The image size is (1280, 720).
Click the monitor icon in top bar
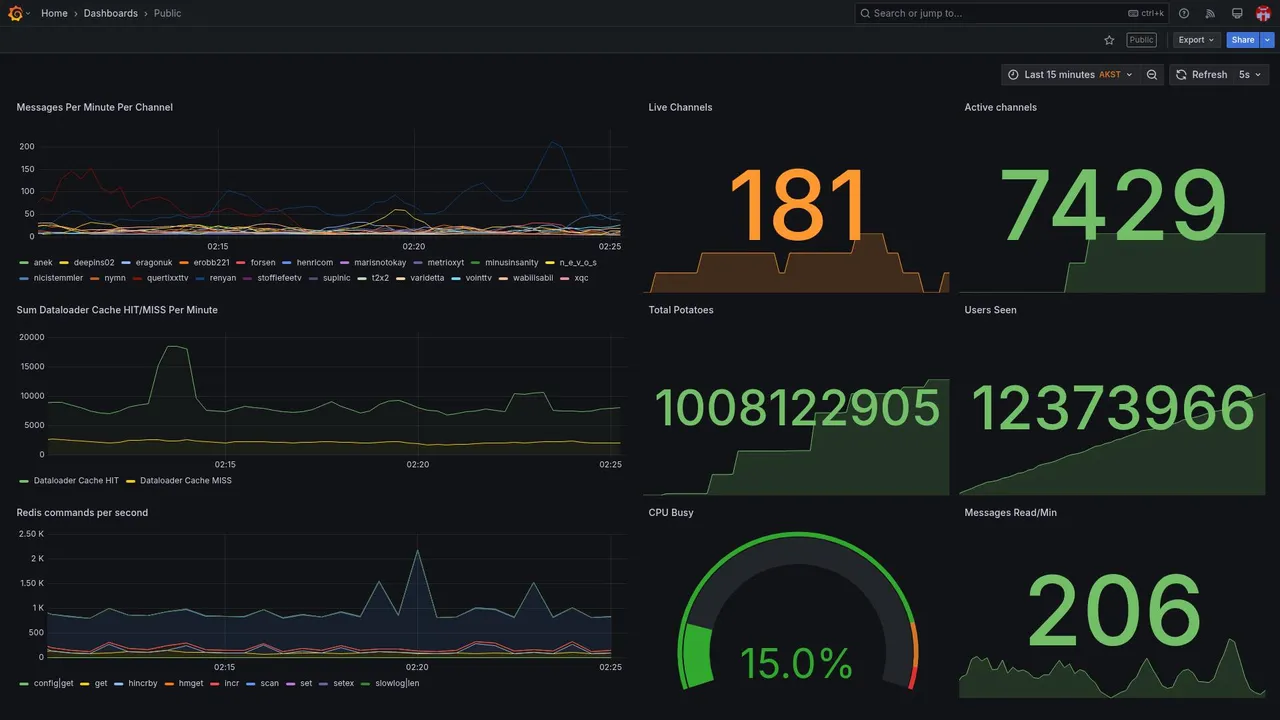pos(1237,13)
